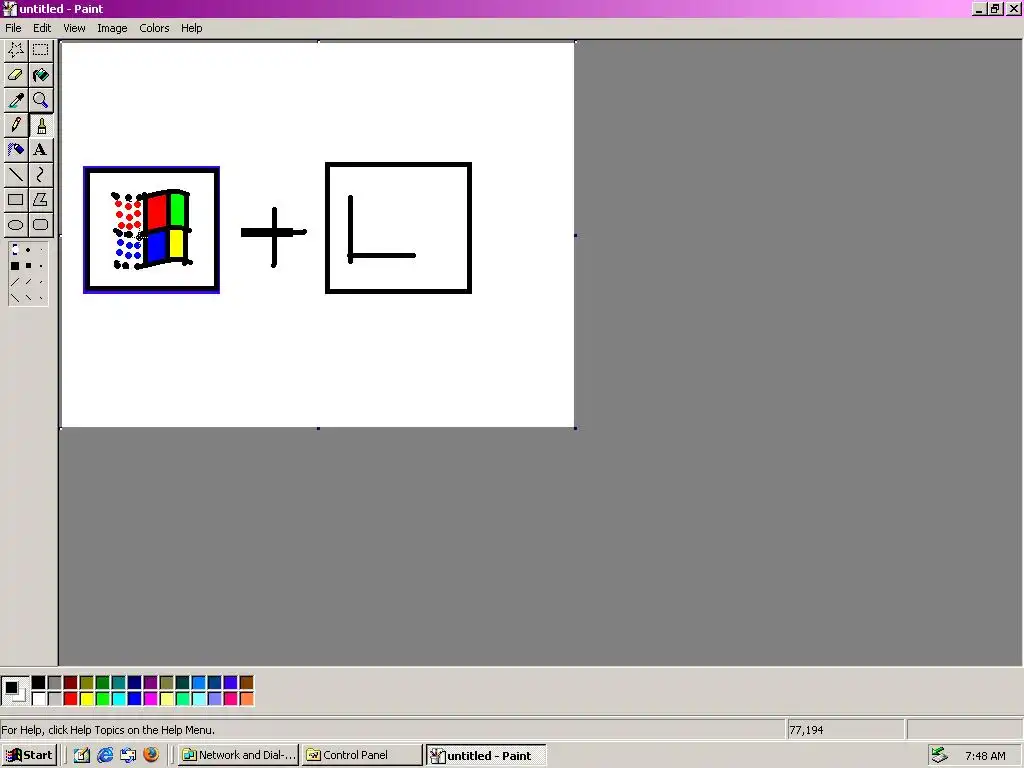Image resolution: width=1024 pixels, height=768 pixels.
Task: Pick the Ellipse tool
Action: coord(16,225)
